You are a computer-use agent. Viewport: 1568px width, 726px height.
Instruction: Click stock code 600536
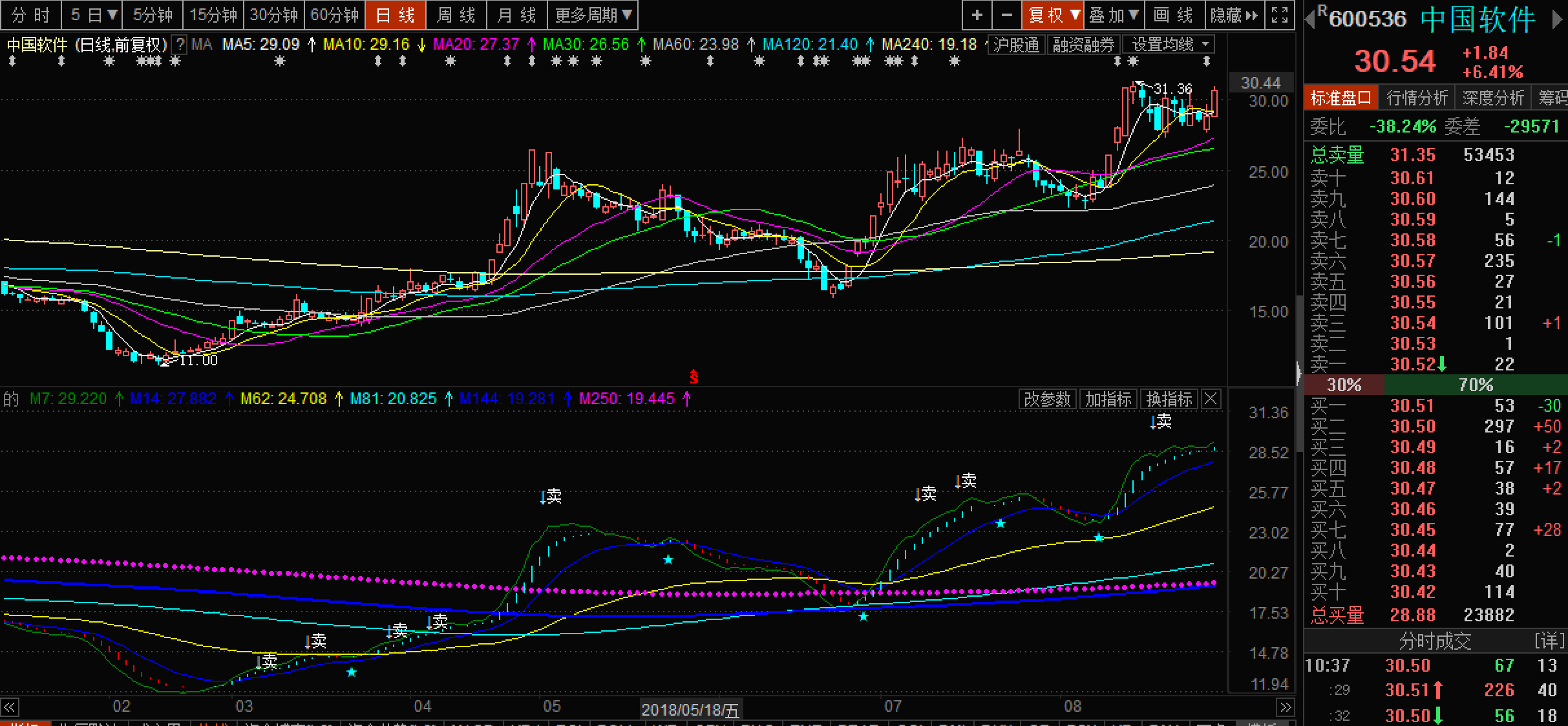click(x=1368, y=19)
